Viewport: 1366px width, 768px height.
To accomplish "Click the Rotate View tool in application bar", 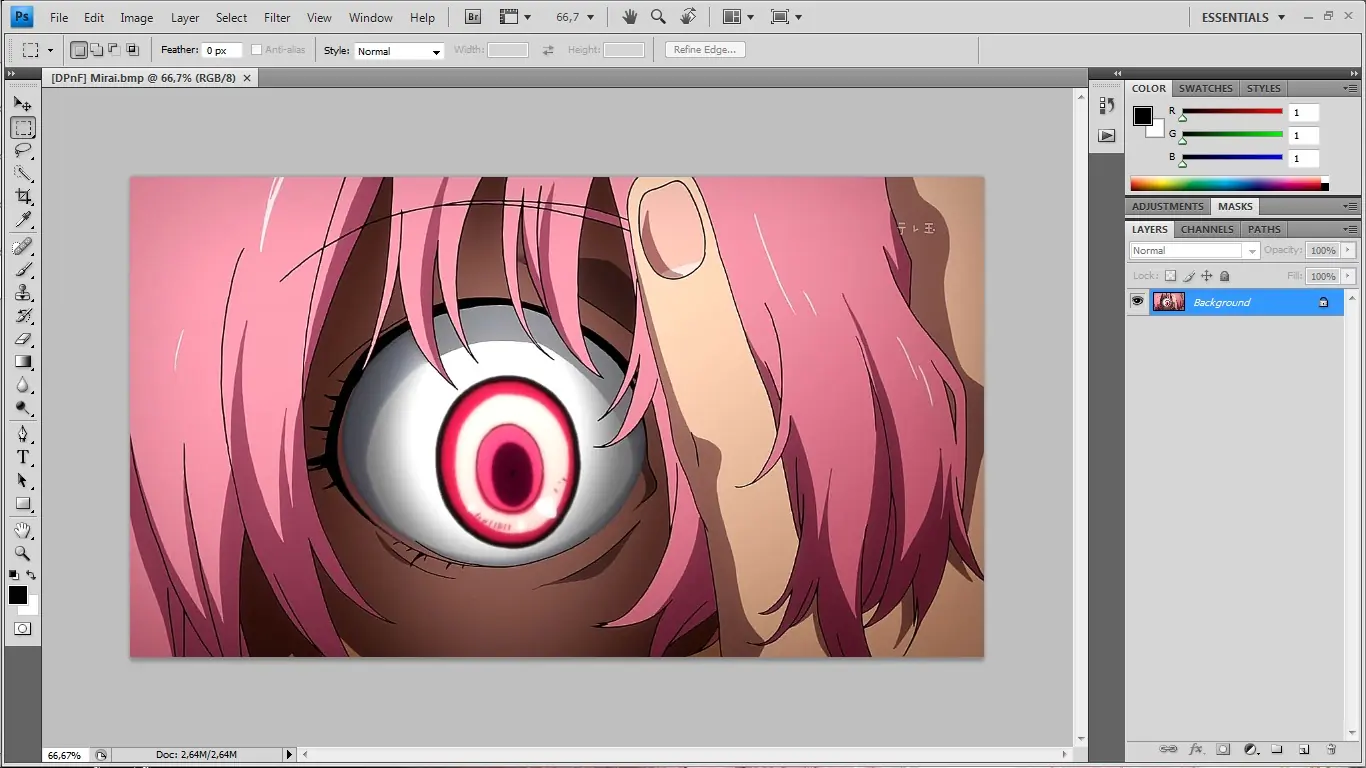I will click(x=688, y=17).
